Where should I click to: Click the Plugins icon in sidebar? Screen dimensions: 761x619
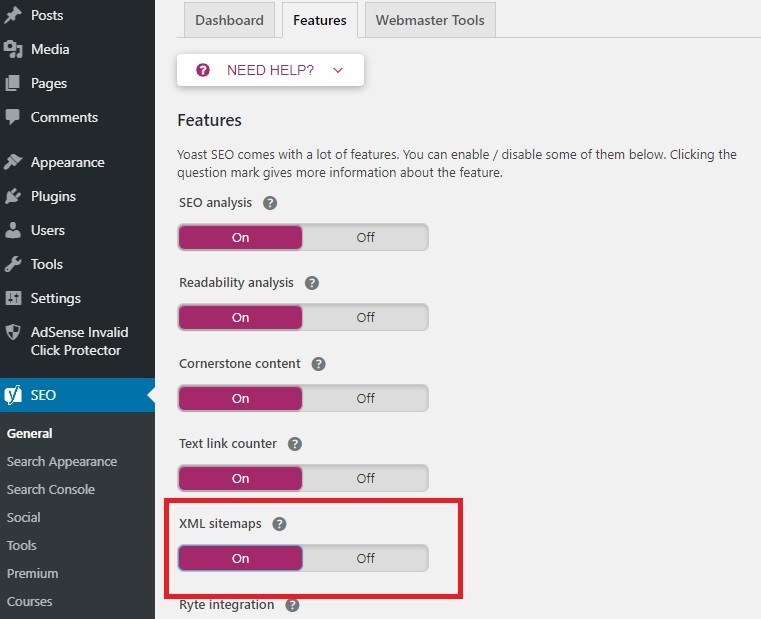pyautogui.click(x=13, y=196)
